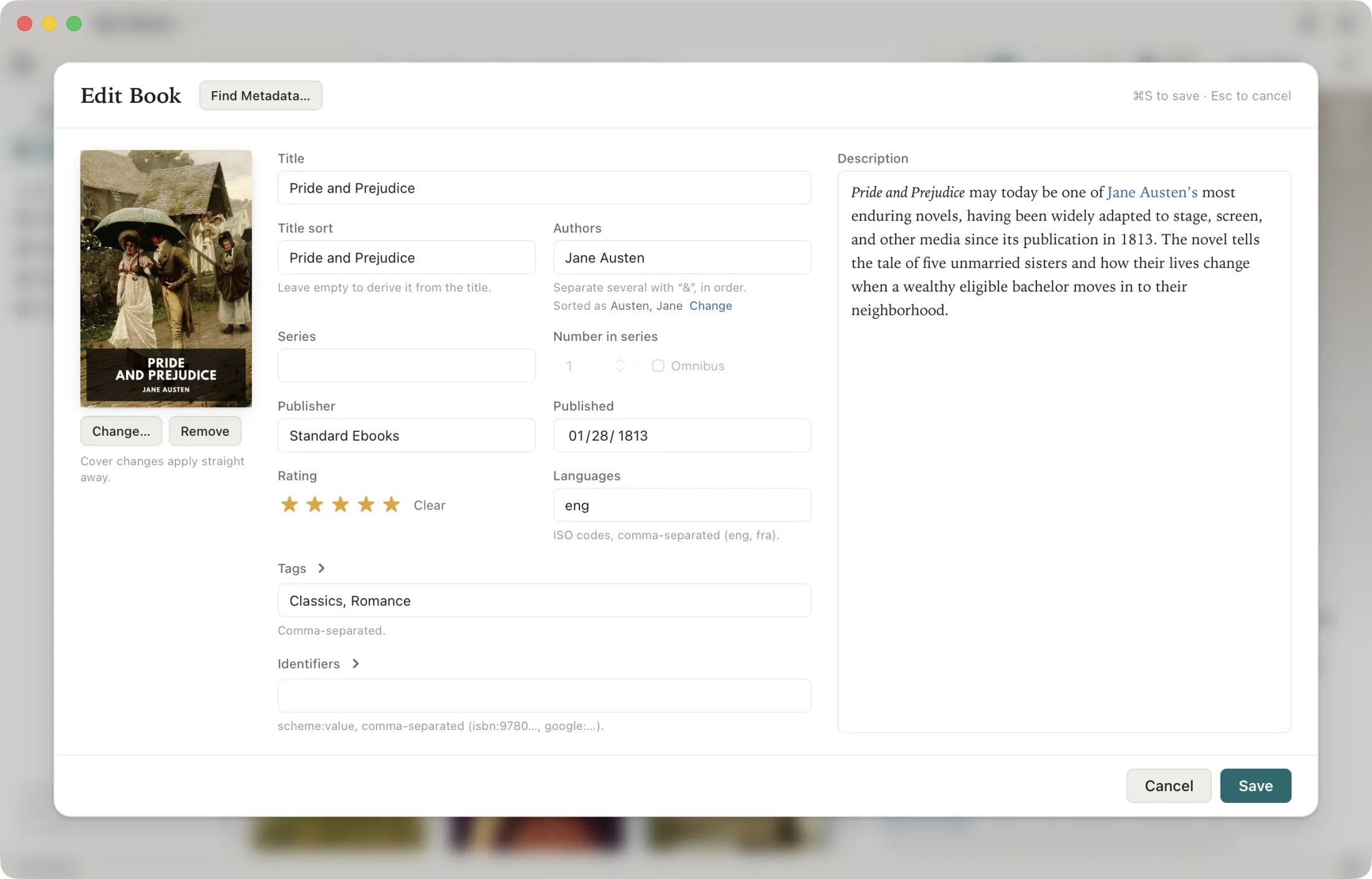Set rating to two stars
1372x879 pixels.
315,504
